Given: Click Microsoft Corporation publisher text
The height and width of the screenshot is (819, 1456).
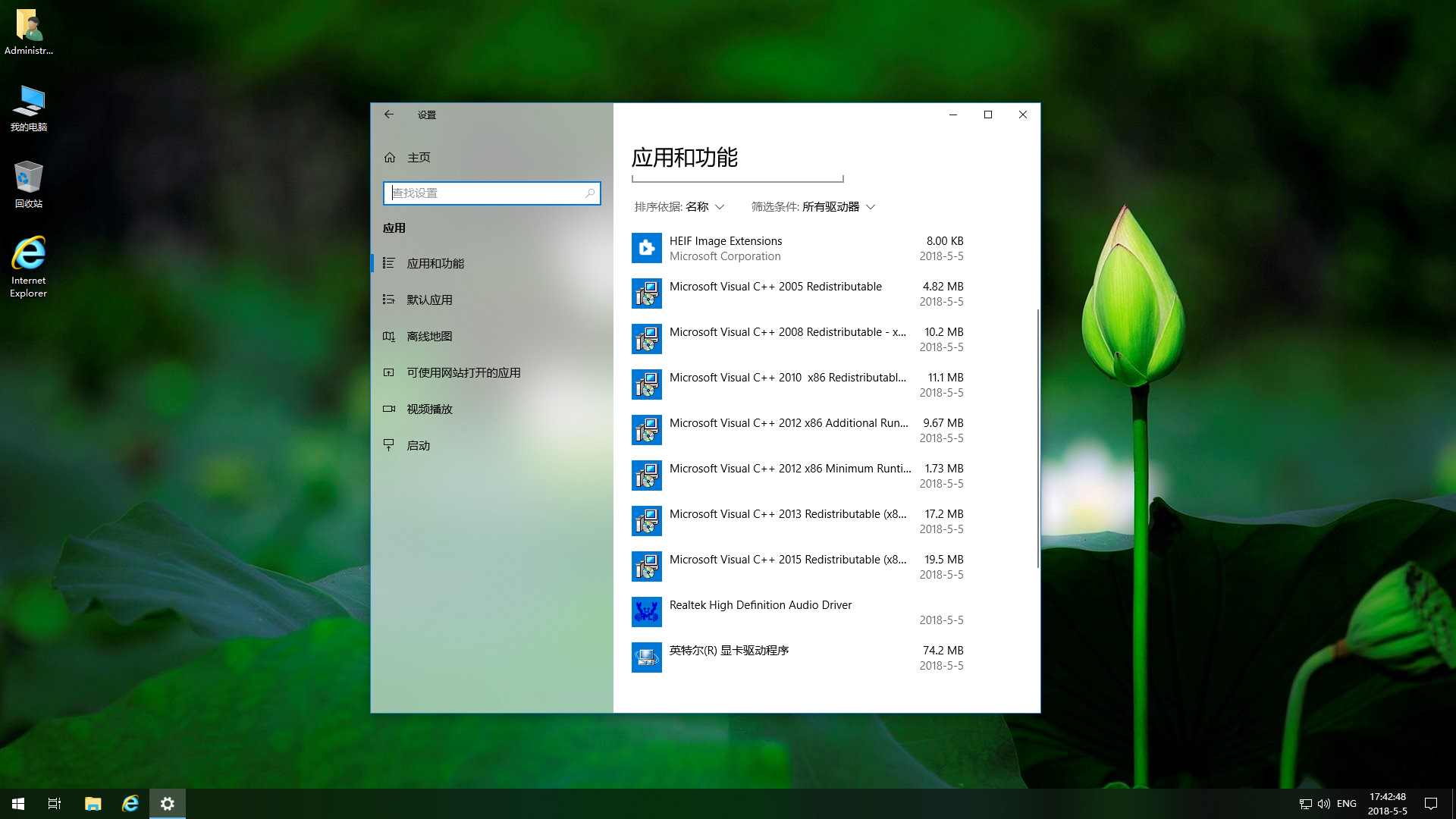Looking at the screenshot, I should click(725, 256).
